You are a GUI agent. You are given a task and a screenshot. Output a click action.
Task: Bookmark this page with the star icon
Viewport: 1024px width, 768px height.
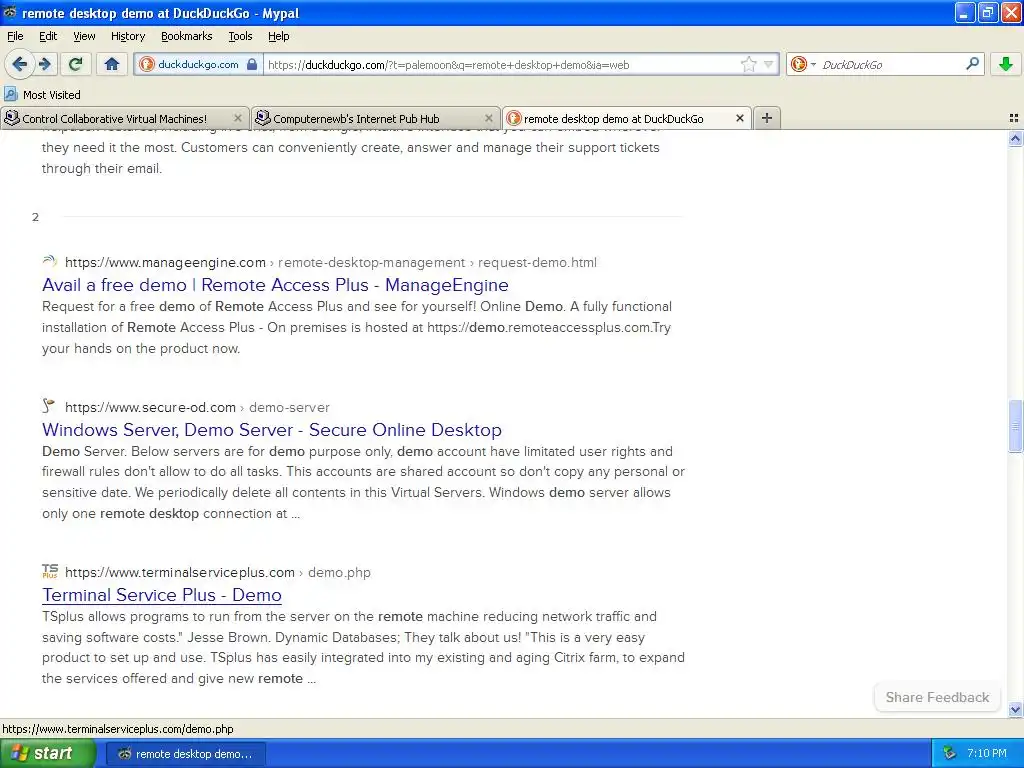point(748,64)
